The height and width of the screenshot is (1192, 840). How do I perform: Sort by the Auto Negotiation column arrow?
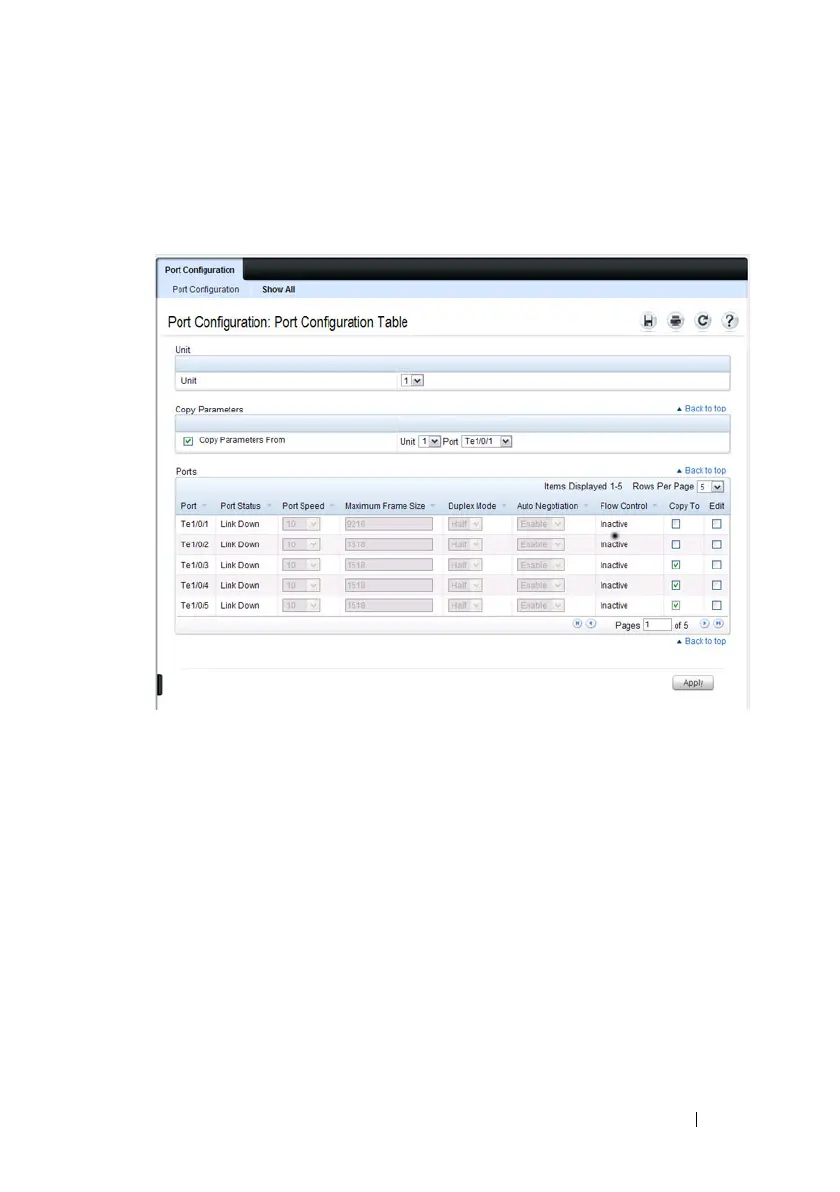[585, 506]
